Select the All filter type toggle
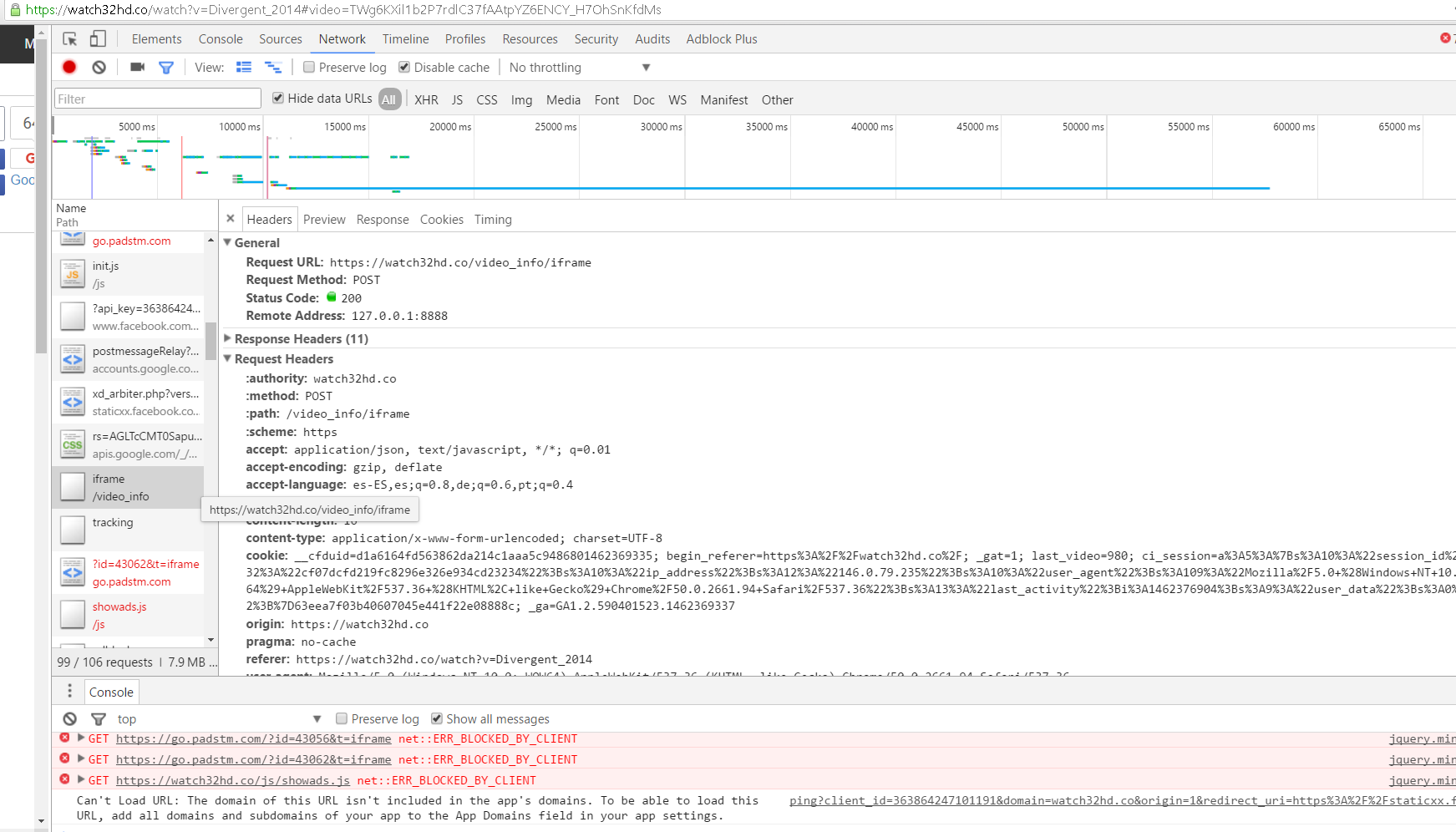This screenshot has width=1456, height=832. click(x=389, y=99)
